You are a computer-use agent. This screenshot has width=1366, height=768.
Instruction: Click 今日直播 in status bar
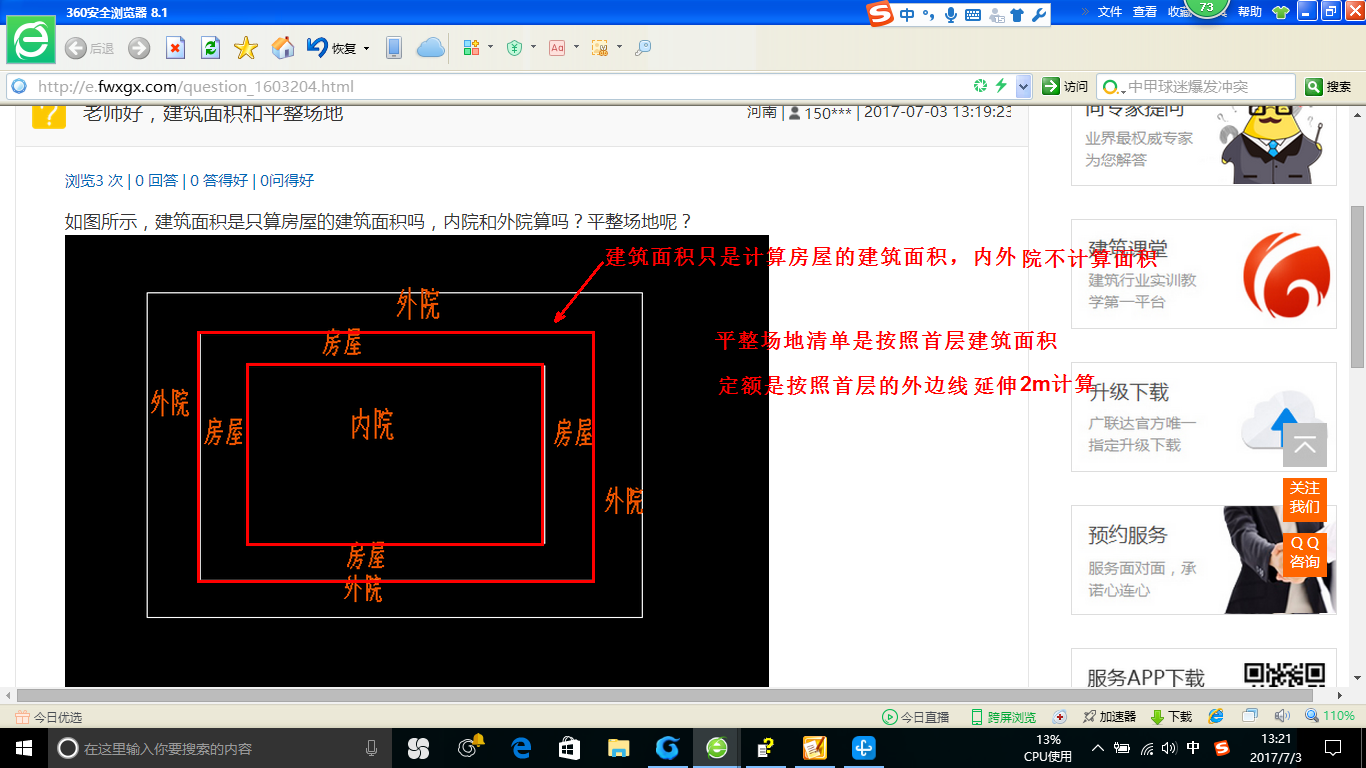pos(916,717)
